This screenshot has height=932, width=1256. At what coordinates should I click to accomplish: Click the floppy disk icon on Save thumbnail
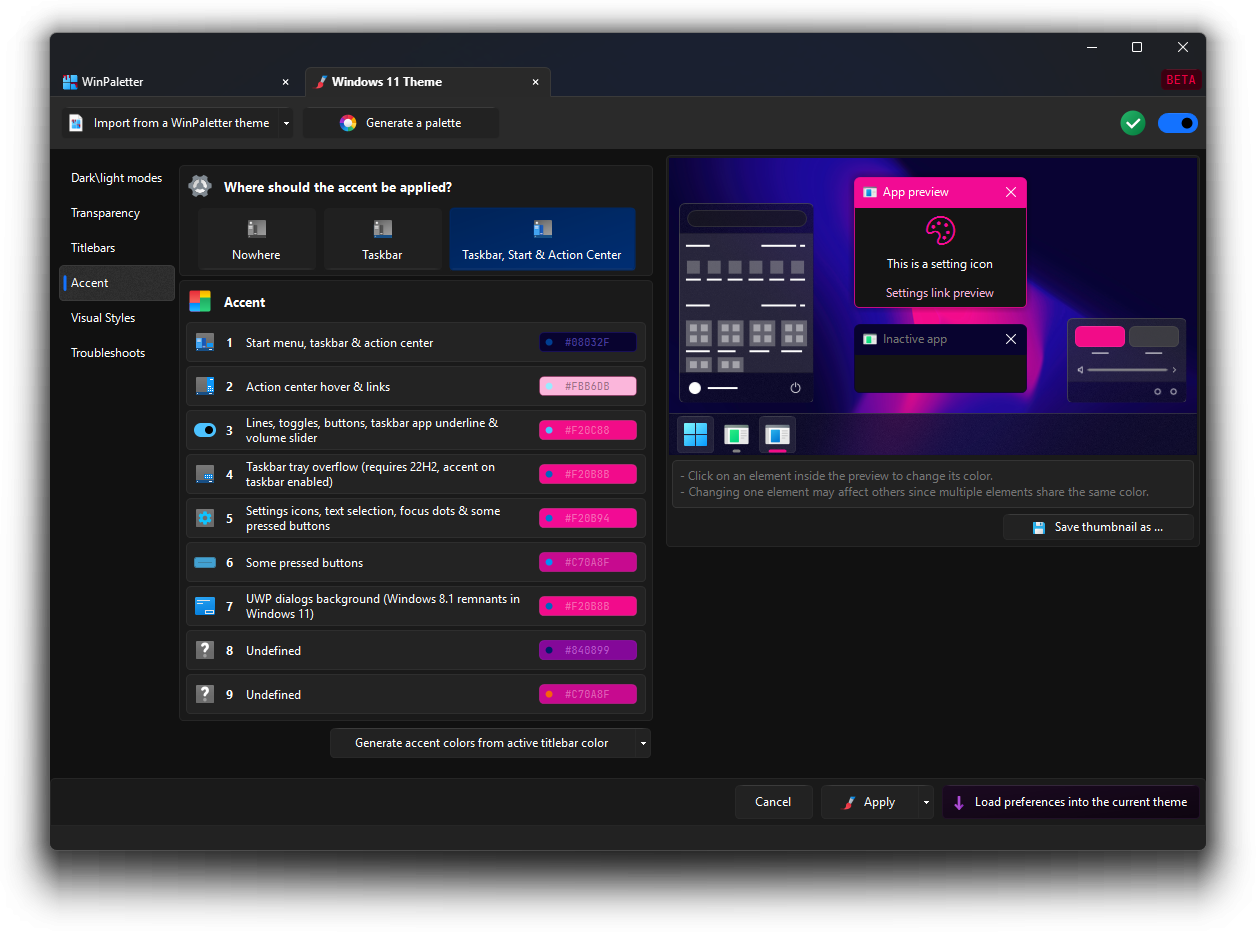1039,527
